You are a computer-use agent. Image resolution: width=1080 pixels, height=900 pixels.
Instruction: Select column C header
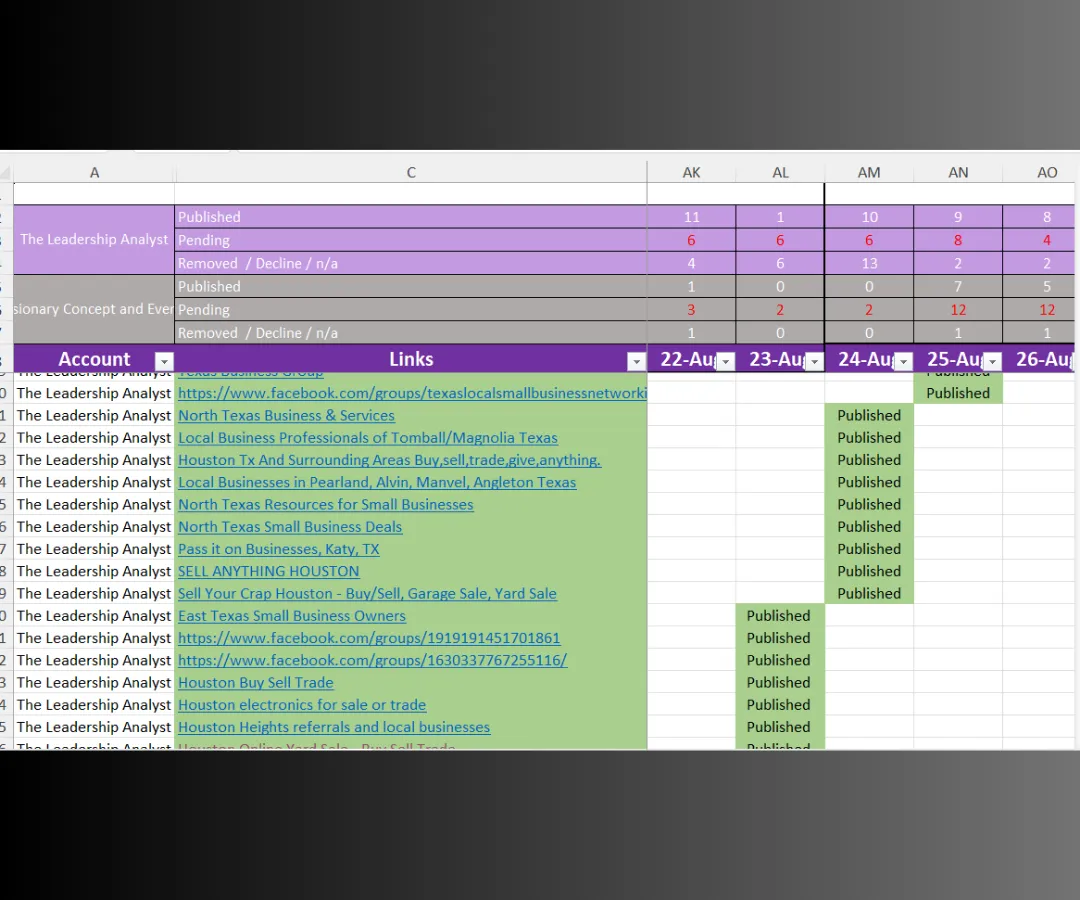(x=411, y=172)
